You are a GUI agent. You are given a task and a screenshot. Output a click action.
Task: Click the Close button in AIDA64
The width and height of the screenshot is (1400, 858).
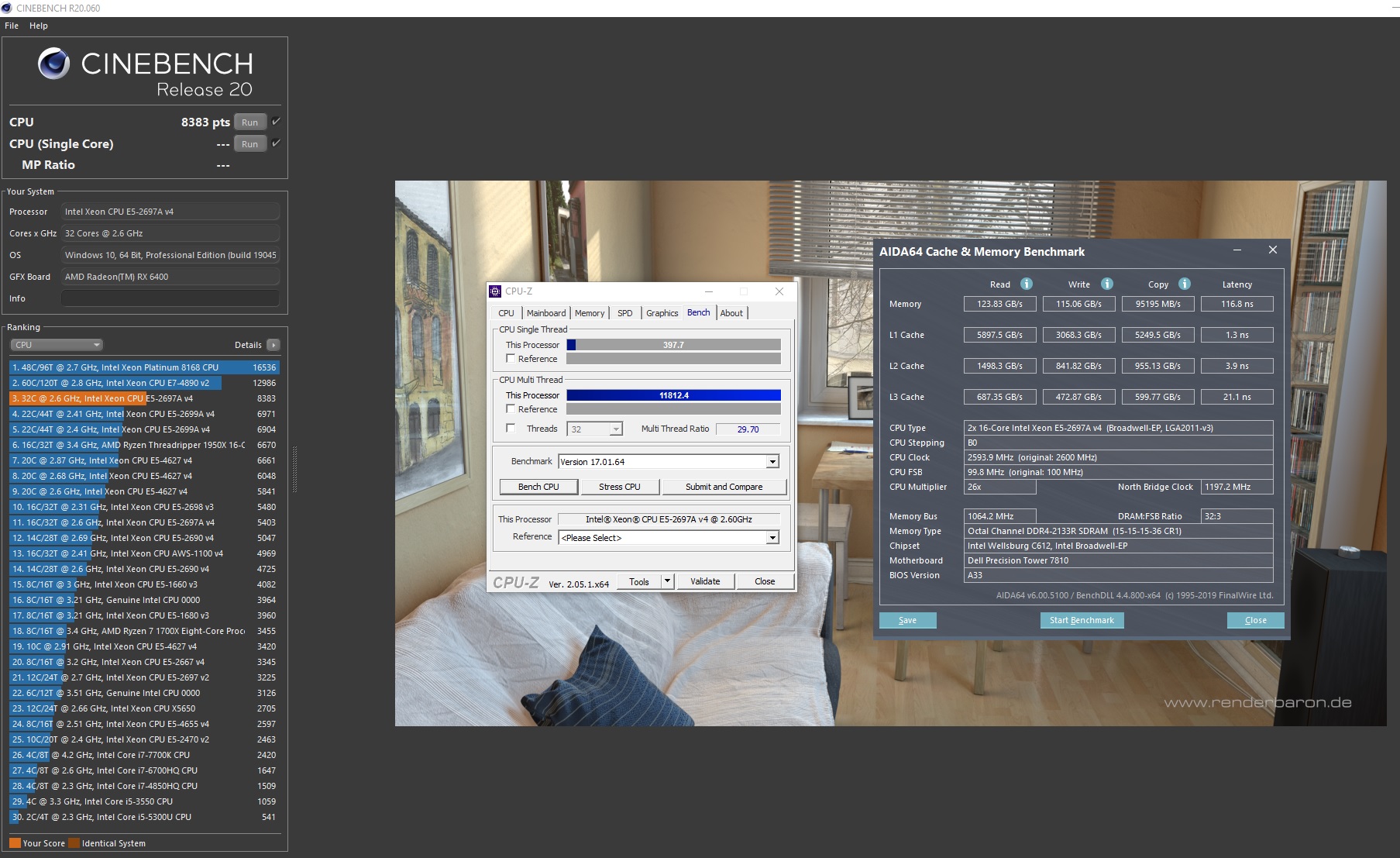[x=1256, y=620]
